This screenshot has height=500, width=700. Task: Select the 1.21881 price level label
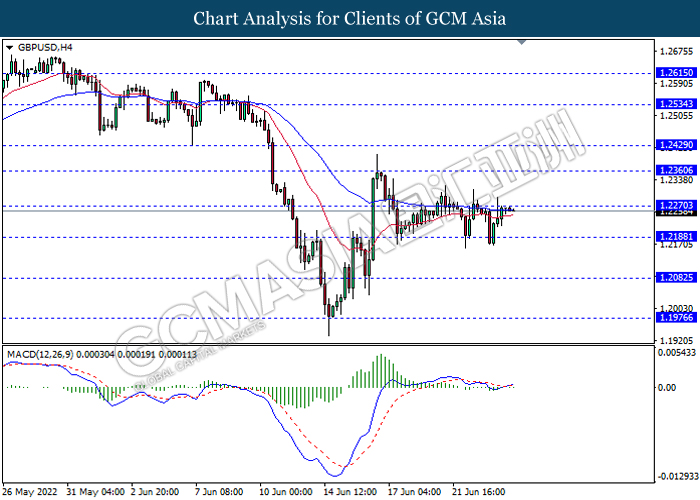tap(676, 236)
